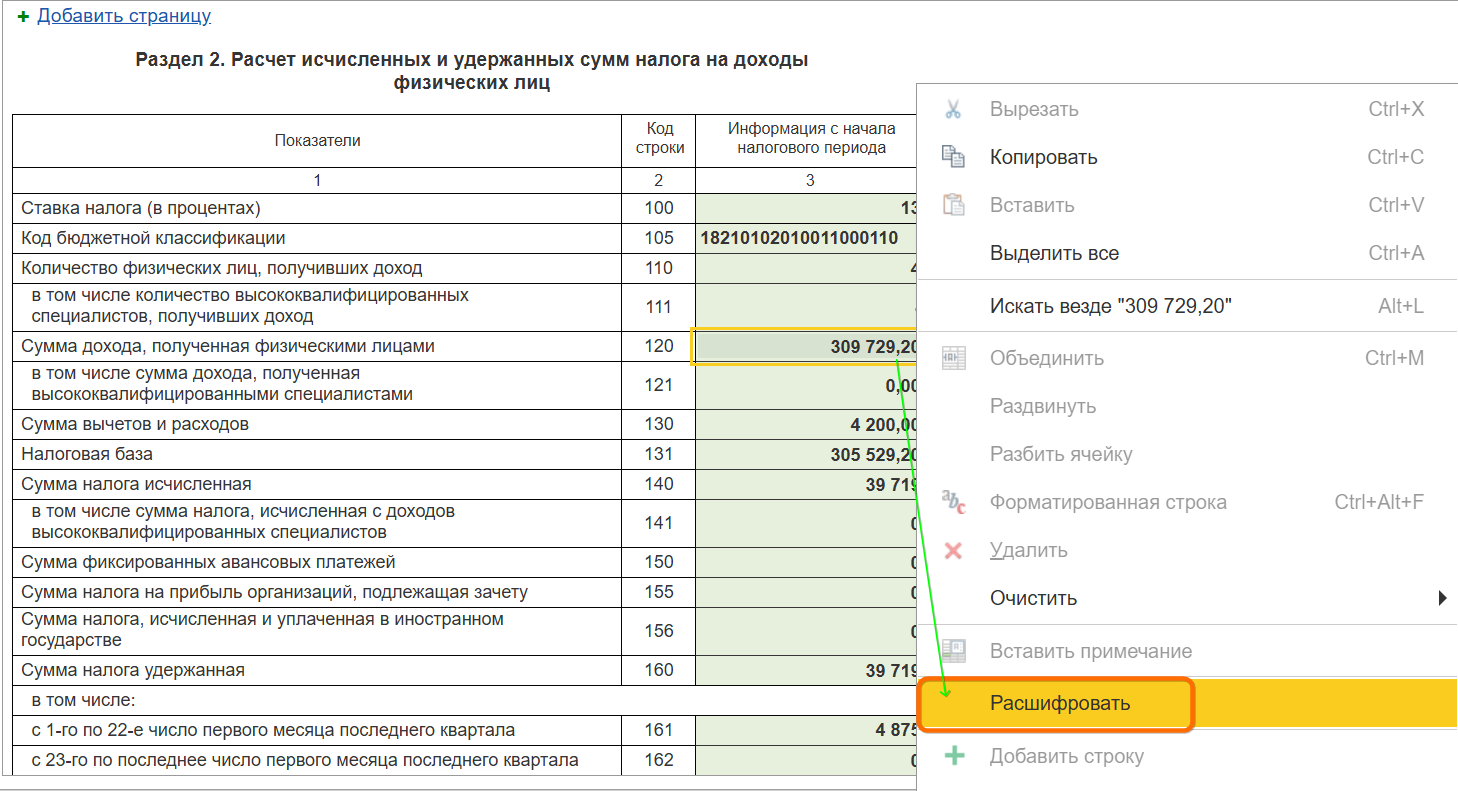Click the value cell for row 130
Viewport: 1458px width, 791px height.
point(806,424)
